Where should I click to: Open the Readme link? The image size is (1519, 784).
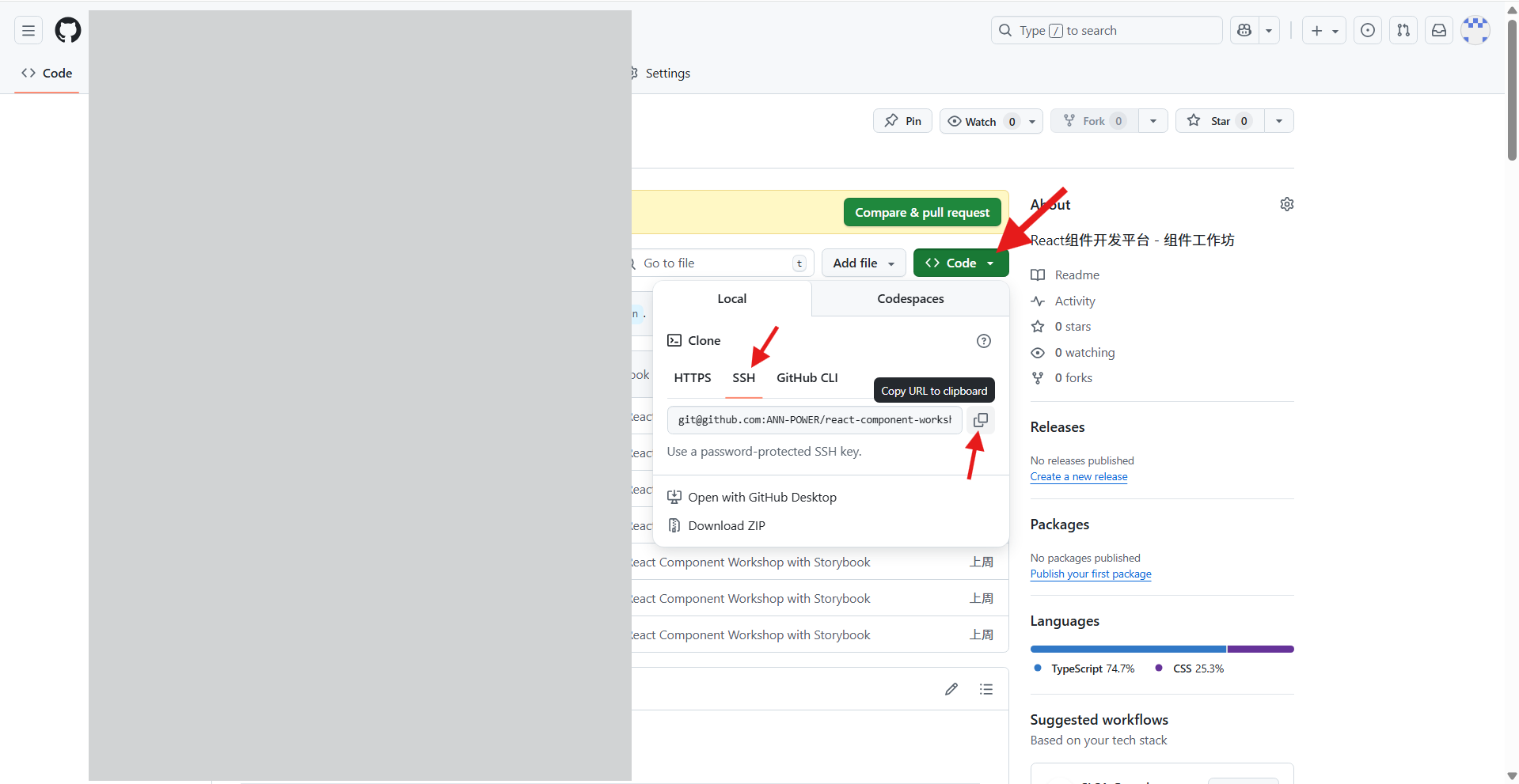coord(1065,275)
